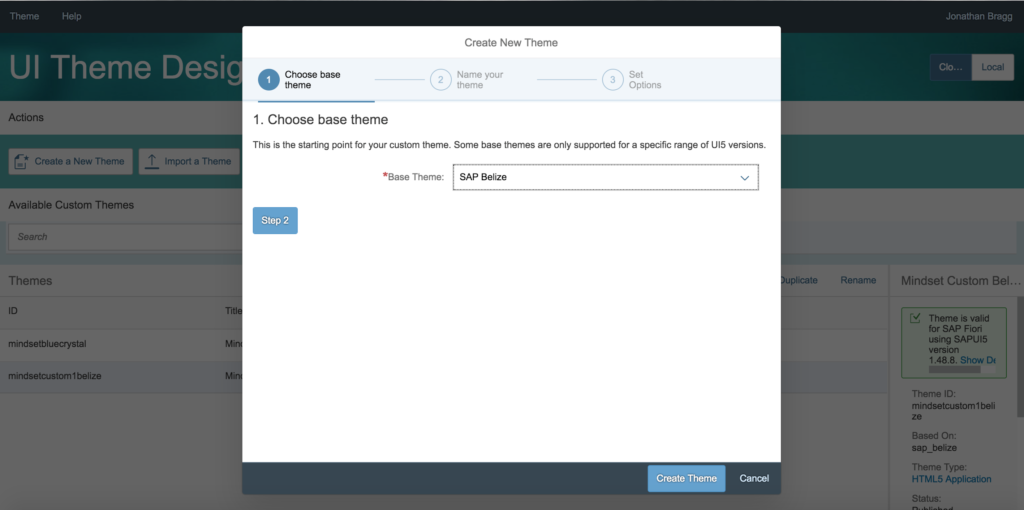This screenshot has width=1024, height=510.
Task: Click the step 1 circle number
Action: tap(268, 80)
